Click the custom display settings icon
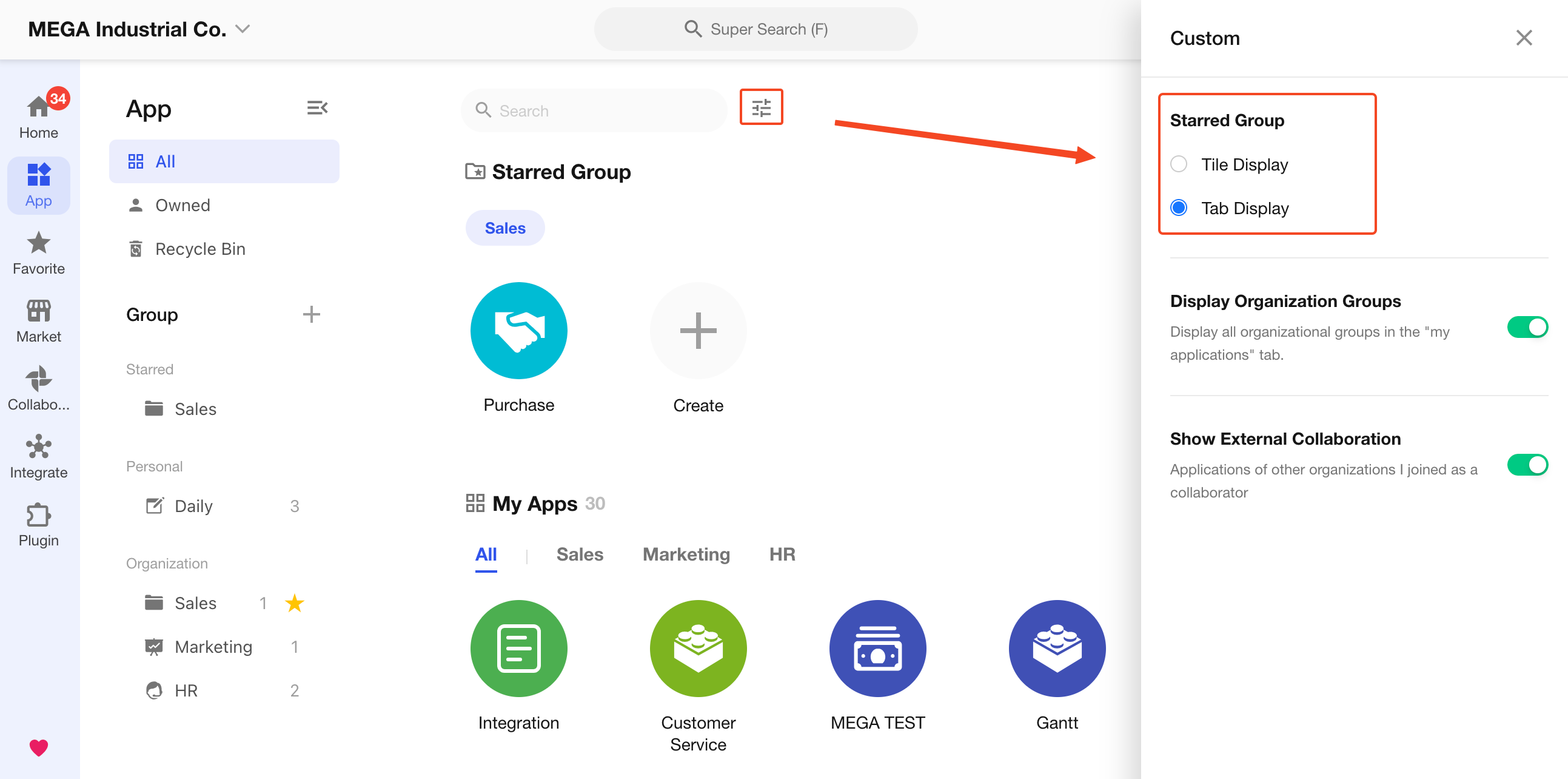Viewport: 1568px width, 779px height. point(761,108)
